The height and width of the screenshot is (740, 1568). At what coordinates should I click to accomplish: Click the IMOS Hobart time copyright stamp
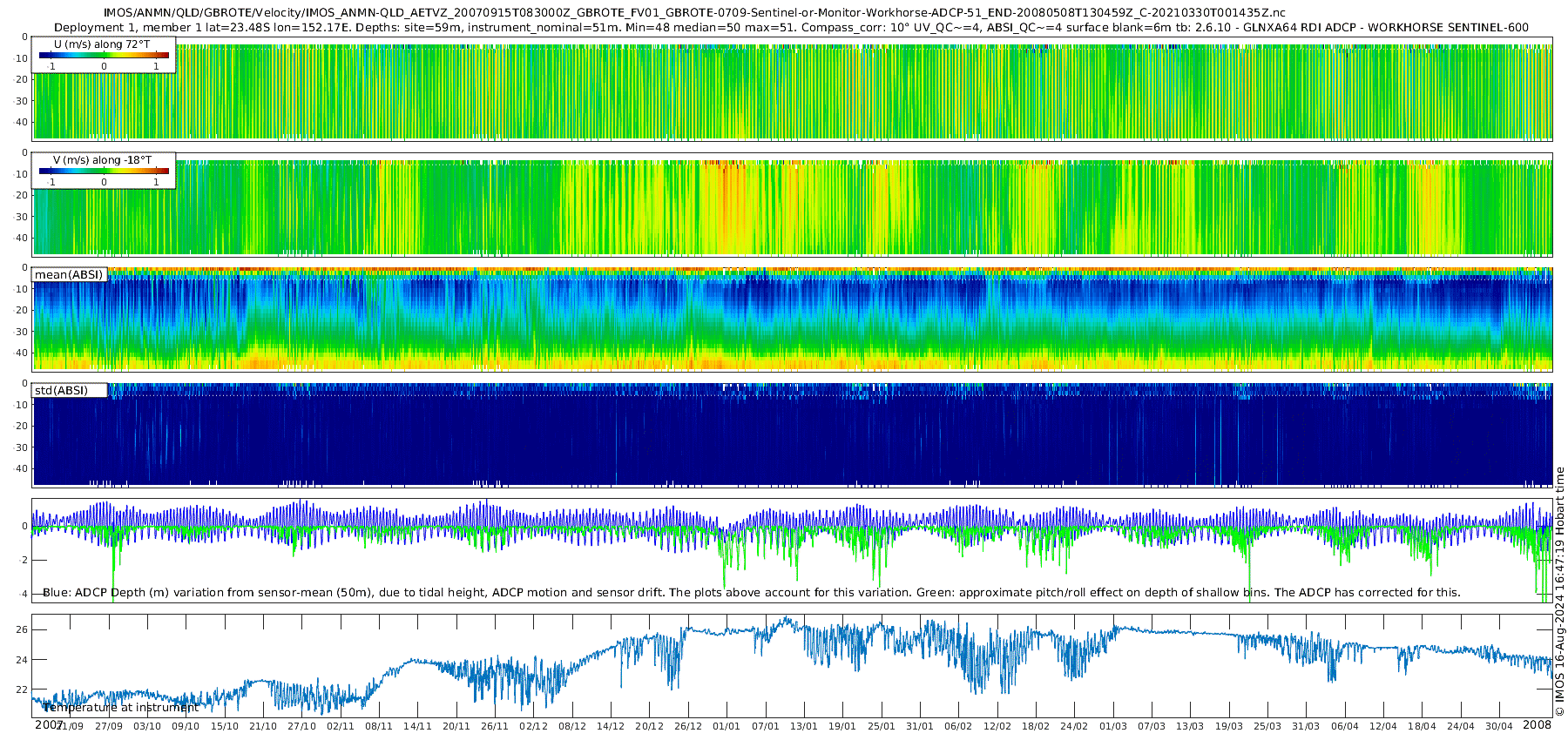1559,591
